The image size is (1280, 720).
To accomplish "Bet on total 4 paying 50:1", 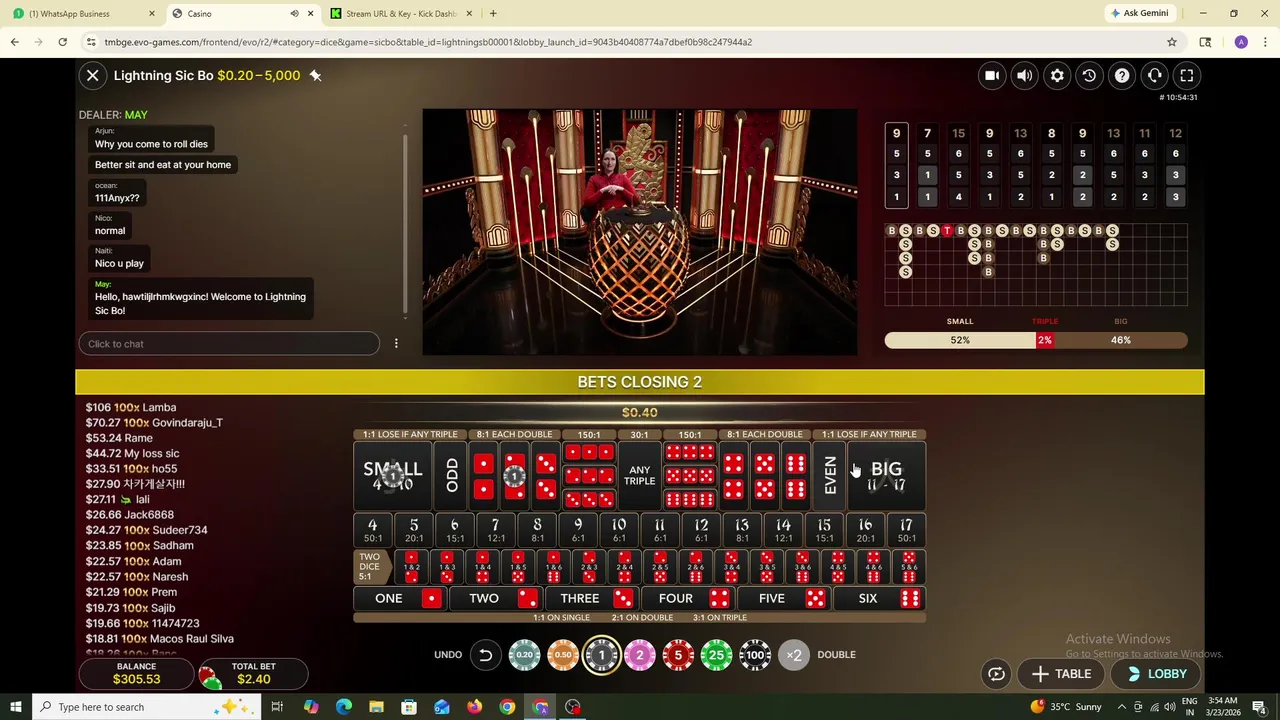I will (x=373, y=530).
